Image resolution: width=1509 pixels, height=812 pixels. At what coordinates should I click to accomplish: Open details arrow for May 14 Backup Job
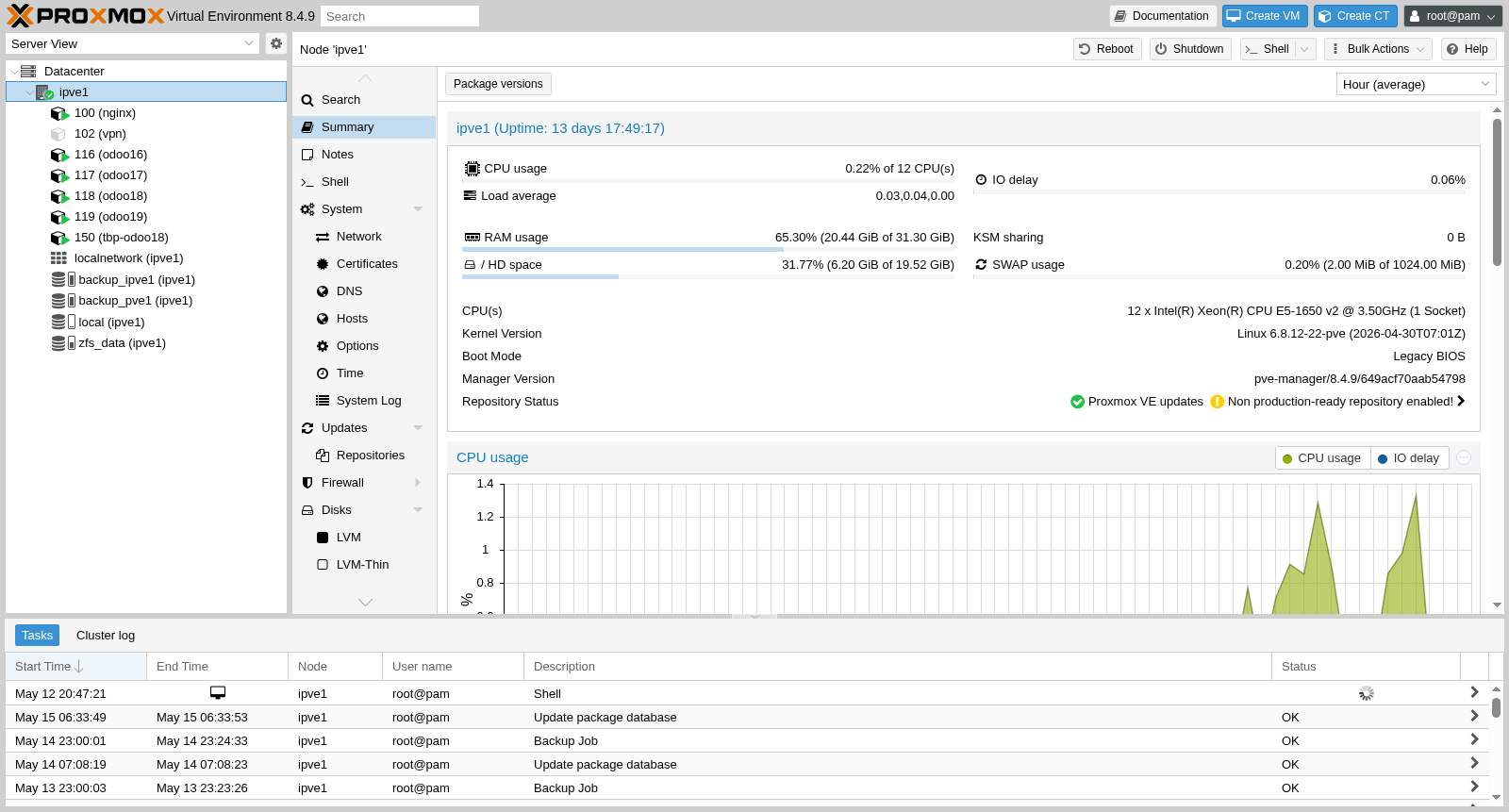tap(1474, 739)
